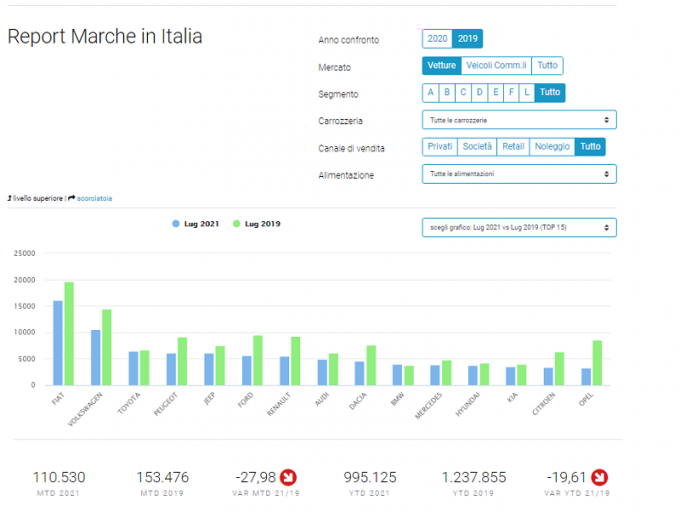The image size is (680, 512).
Task: Choose Vetture market option
Action: (x=441, y=65)
